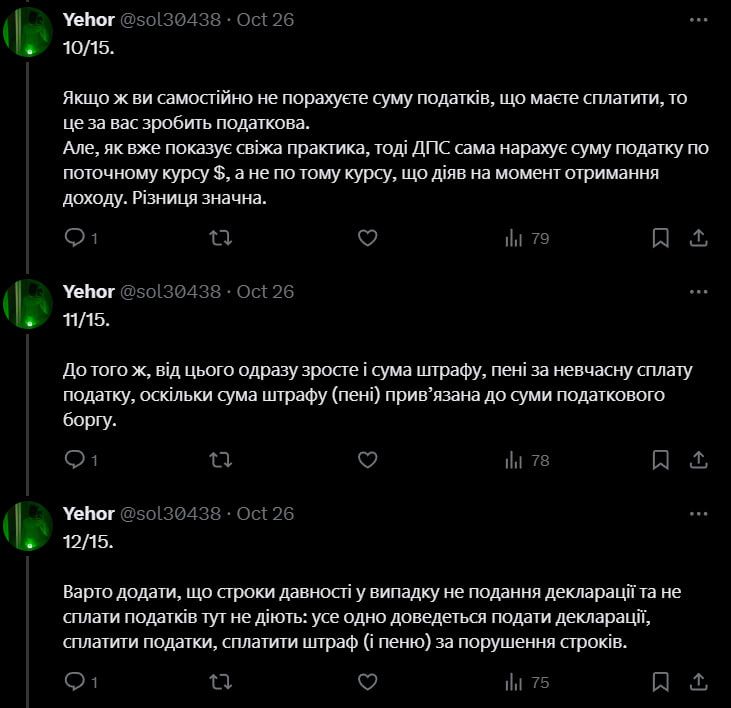The width and height of the screenshot is (731, 708).
Task: Open the 11/15 tweet's more options menu
Action: point(699,291)
